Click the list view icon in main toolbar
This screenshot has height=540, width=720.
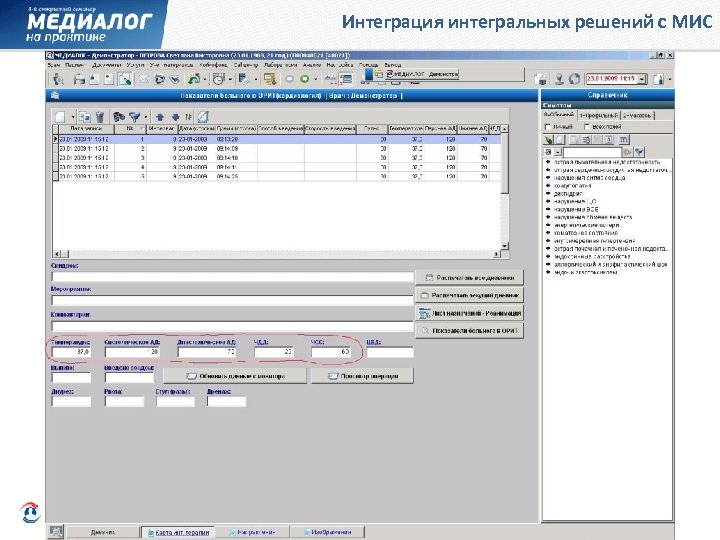pos(347,79)
